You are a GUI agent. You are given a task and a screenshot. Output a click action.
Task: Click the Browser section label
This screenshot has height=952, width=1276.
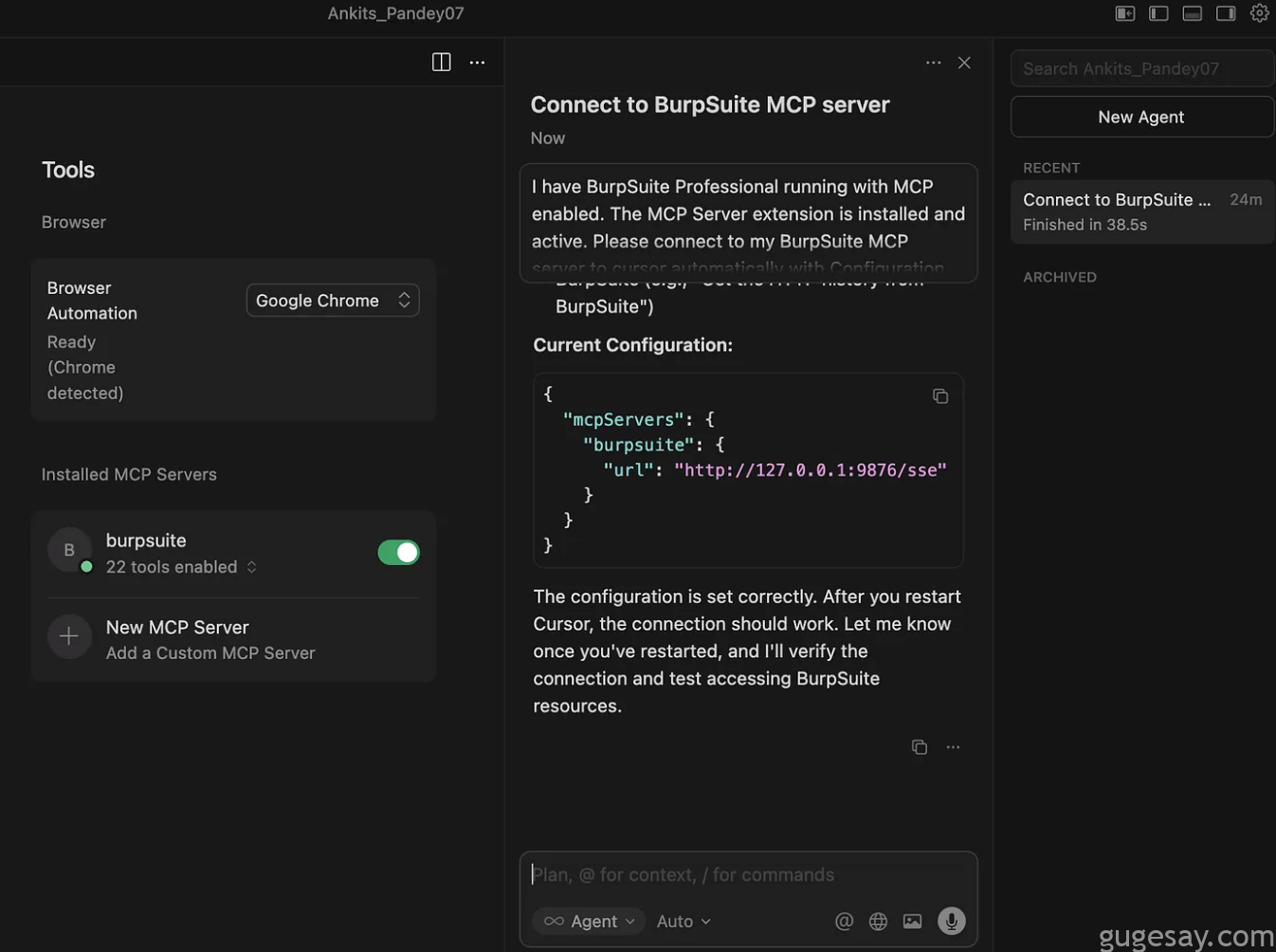[x=74, y=222]
